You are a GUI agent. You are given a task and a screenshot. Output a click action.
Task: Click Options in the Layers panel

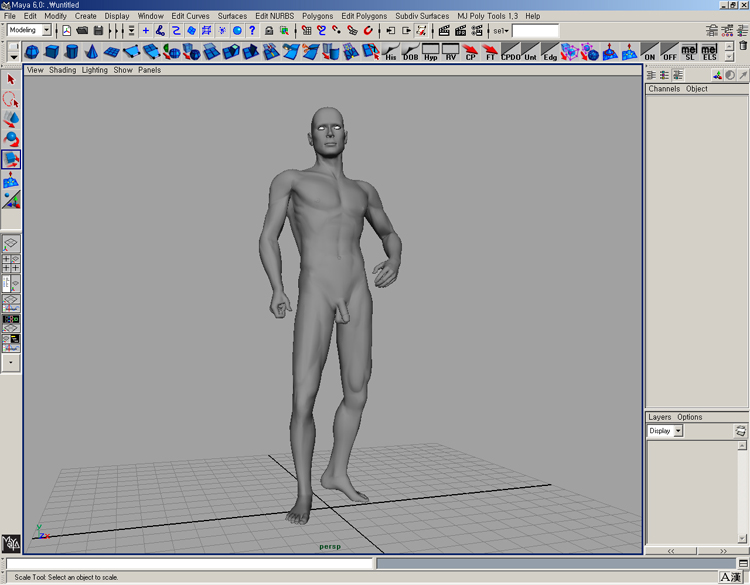(x=690, y=417)
